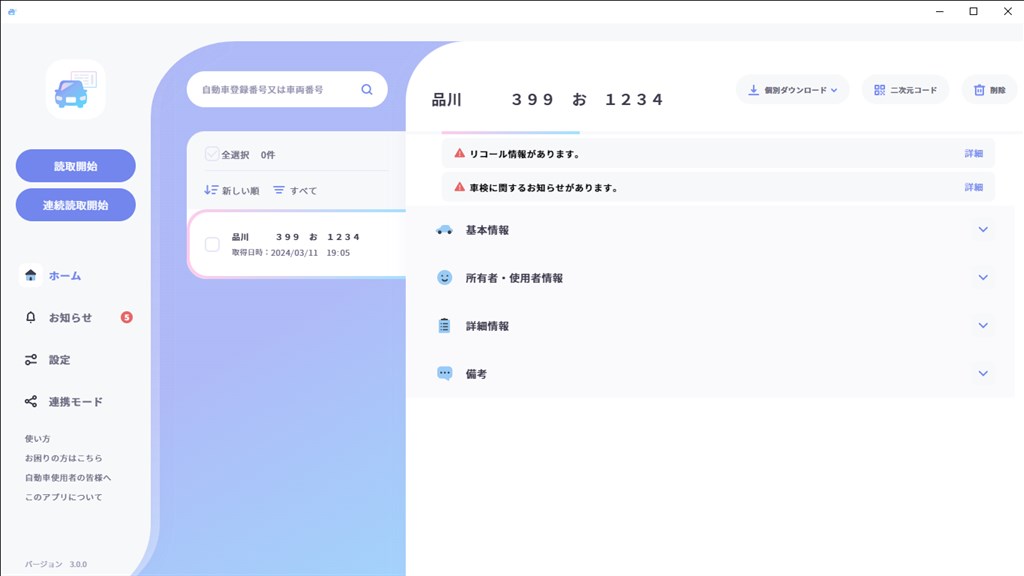Click the home icon in sidebar
This screenshot has width=1024, height=576.
point(31,276)
